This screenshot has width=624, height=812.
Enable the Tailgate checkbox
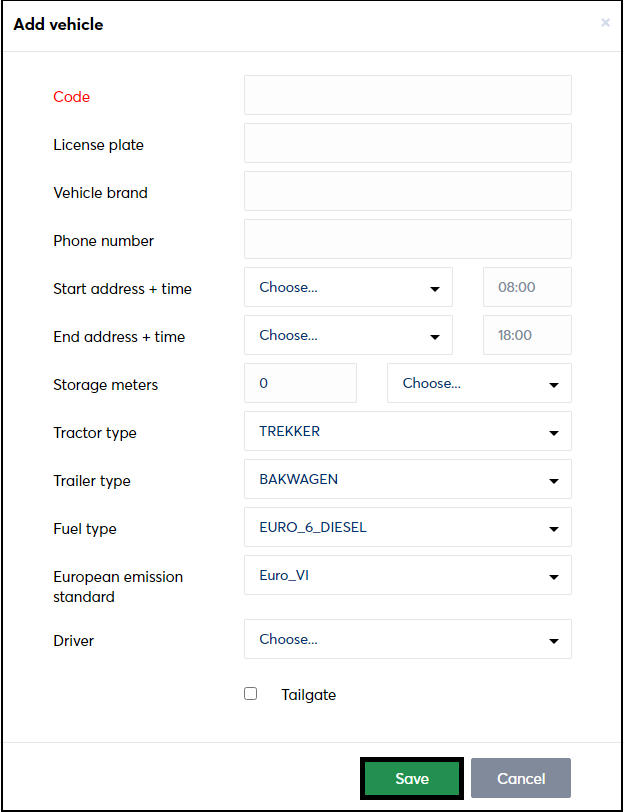click(251, 693)
